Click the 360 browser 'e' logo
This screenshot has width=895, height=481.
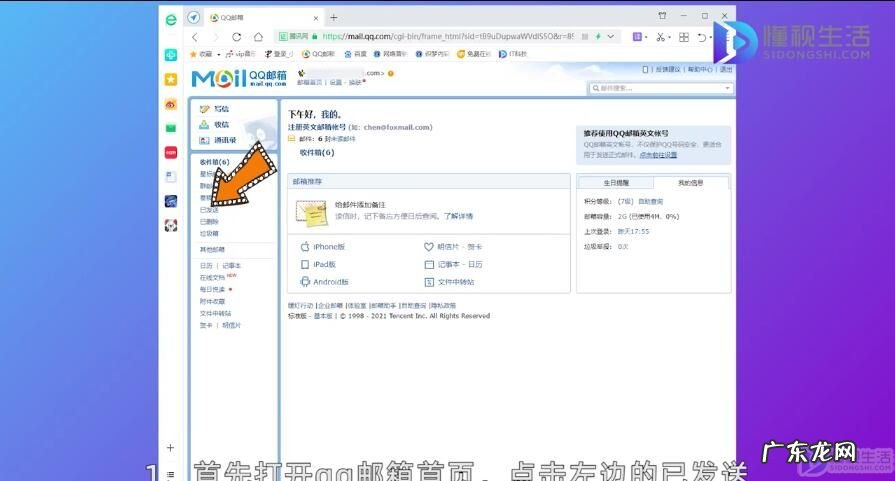[171, 20]
